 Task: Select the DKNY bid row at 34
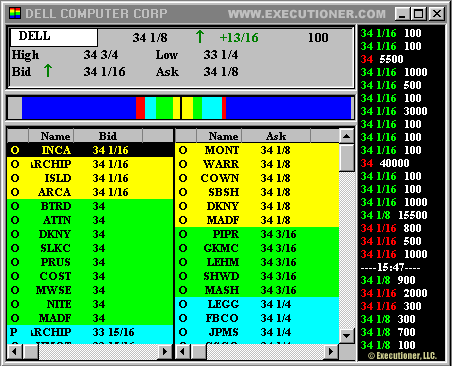tap(90, 234)
